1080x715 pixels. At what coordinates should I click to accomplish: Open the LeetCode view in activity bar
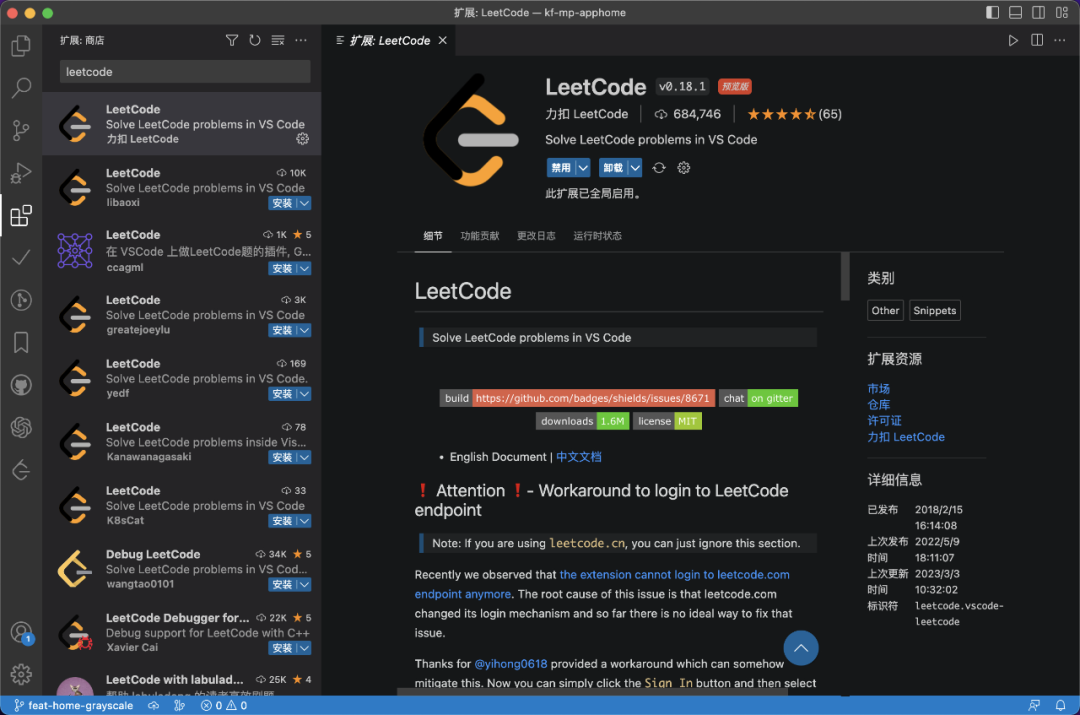click(x=21, y=470)
